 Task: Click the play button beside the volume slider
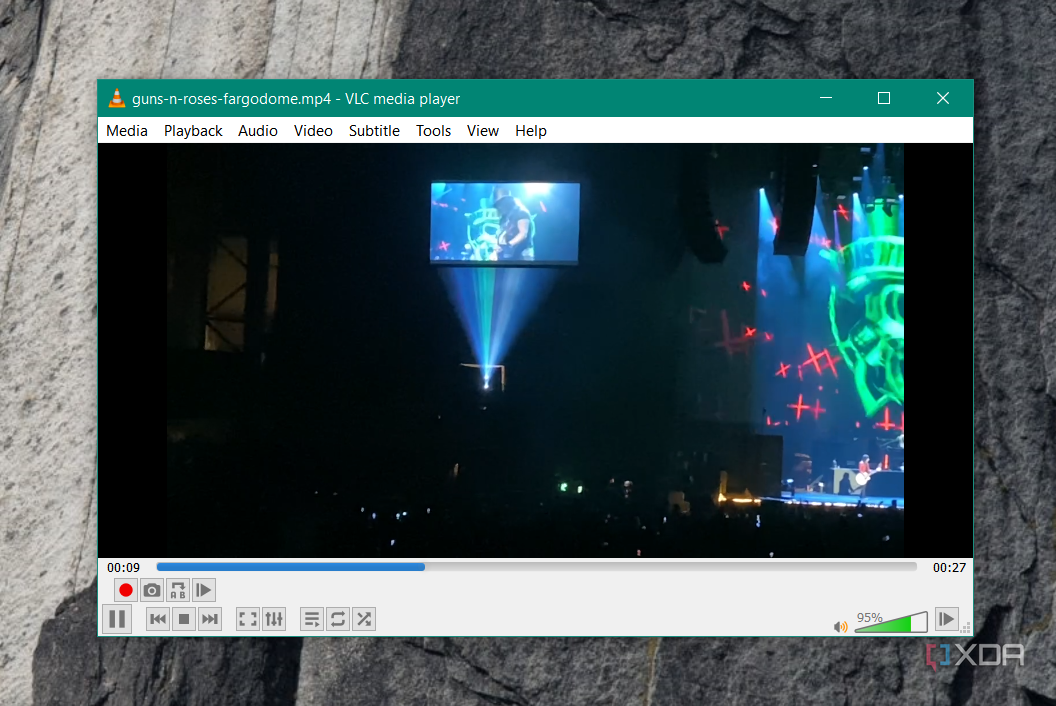[946, 618]
